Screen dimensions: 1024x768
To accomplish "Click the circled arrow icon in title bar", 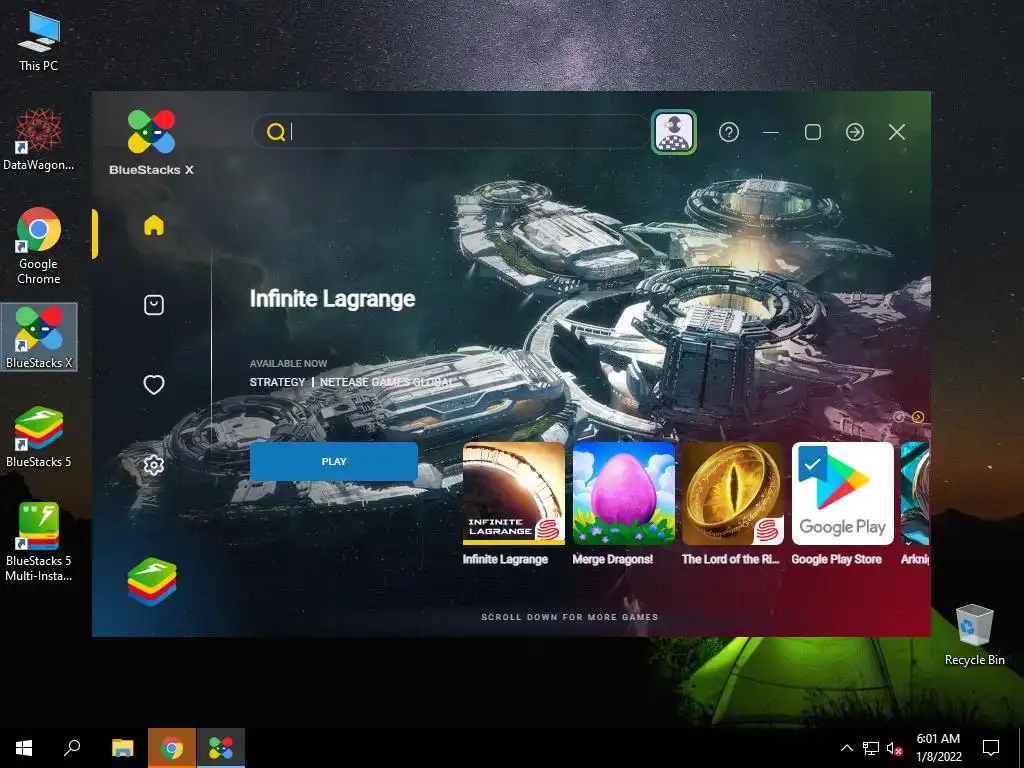I will click(x=855, y=132).
